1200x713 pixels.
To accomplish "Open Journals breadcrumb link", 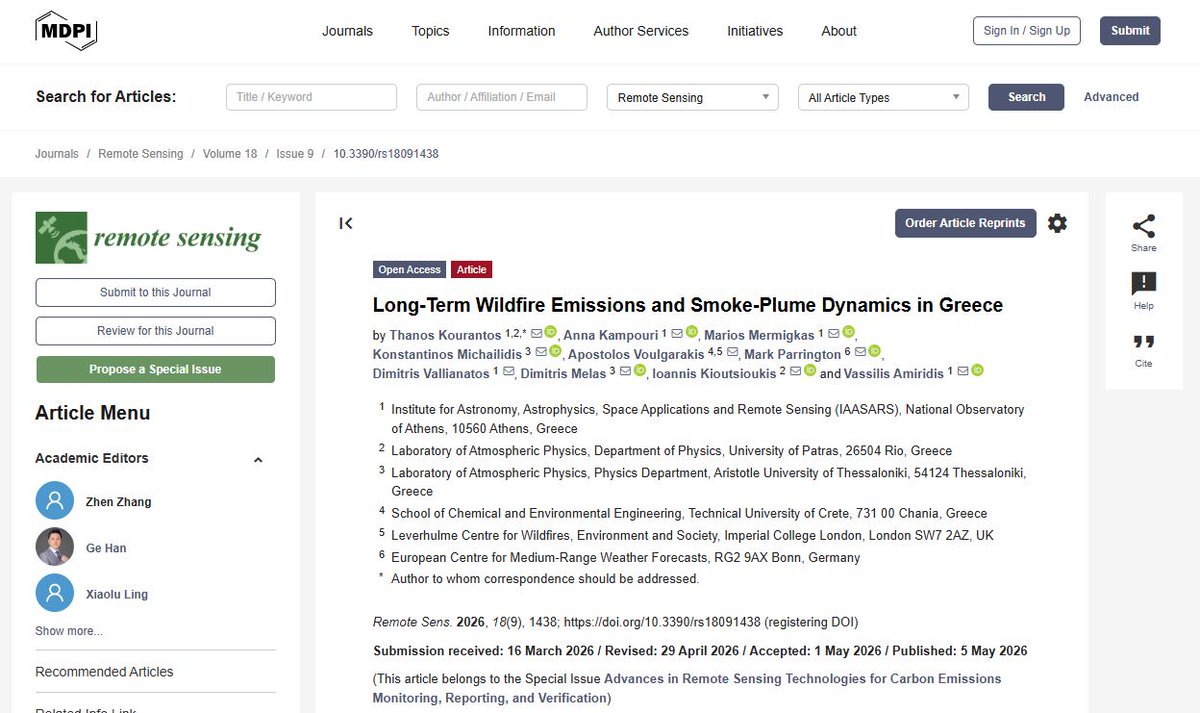I will tap(56, 154).
